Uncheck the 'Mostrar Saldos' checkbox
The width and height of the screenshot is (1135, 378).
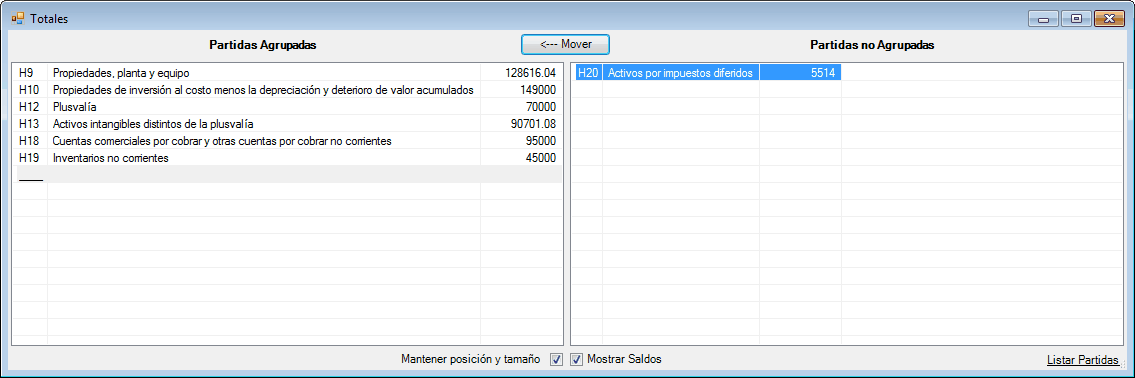[576, 359]
